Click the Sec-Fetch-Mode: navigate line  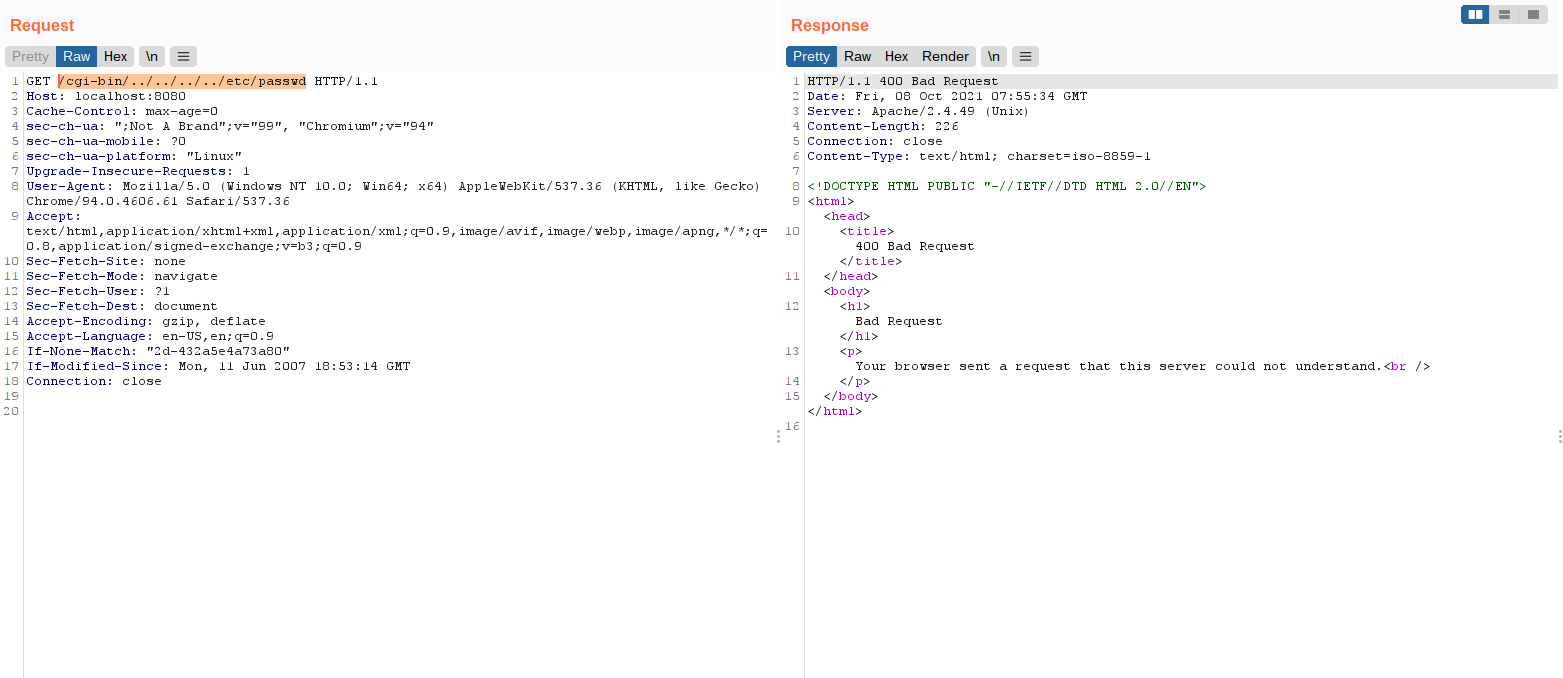pos(122,276)
